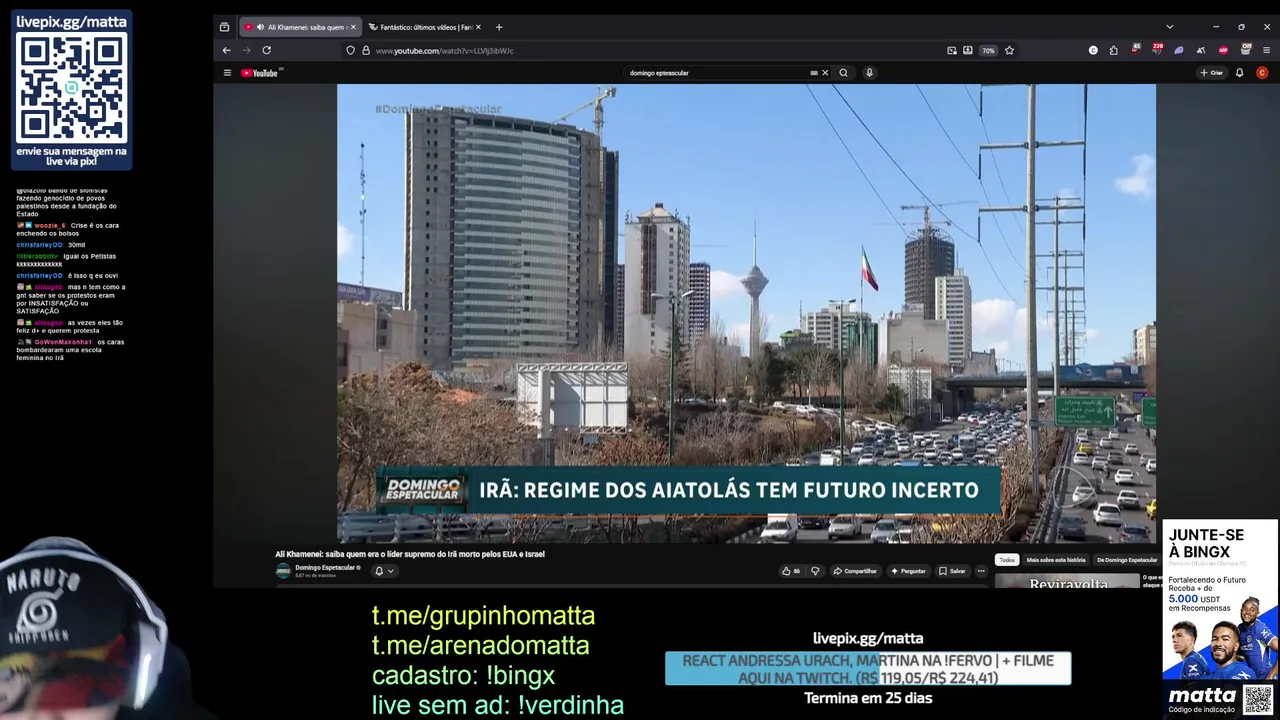Screen dimensions: 1280x720
Task: Open the search box virtual keyboard icon
Action: click(x=814, y=73)
